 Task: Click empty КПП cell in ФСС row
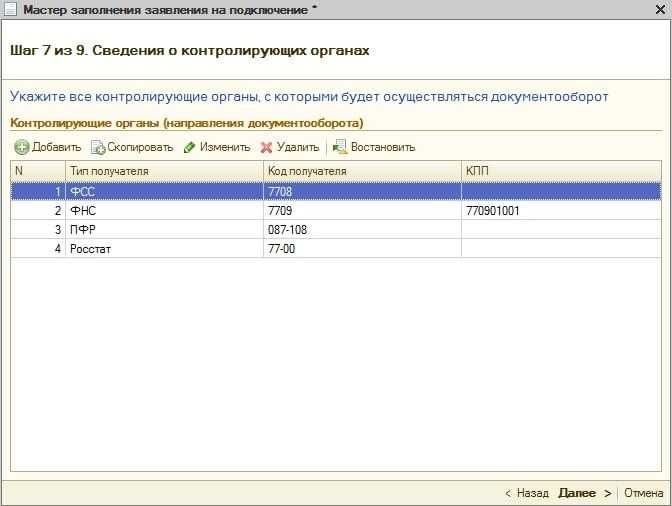[x=561, y=191]
